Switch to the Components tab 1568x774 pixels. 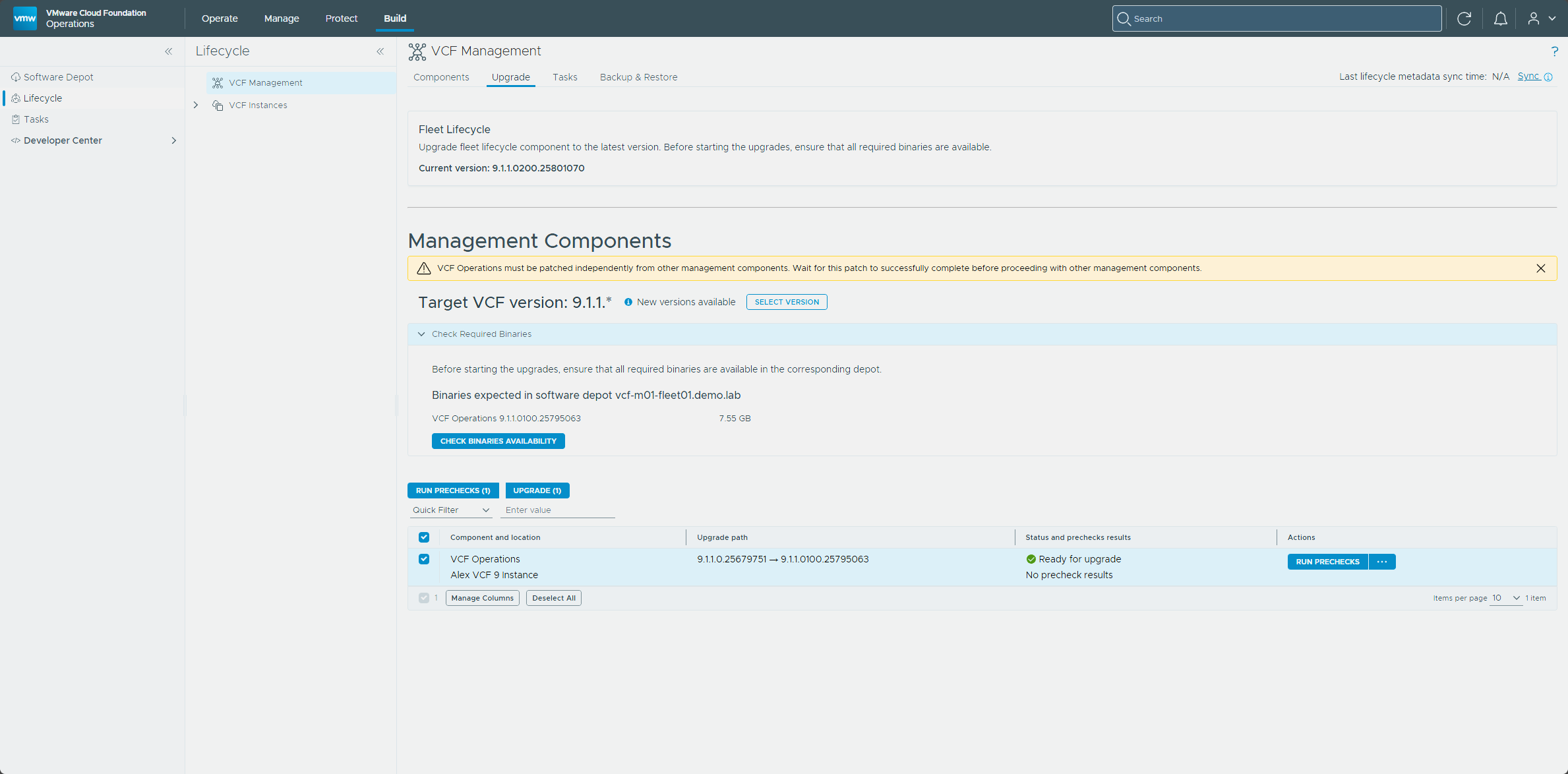pos(441,77)
